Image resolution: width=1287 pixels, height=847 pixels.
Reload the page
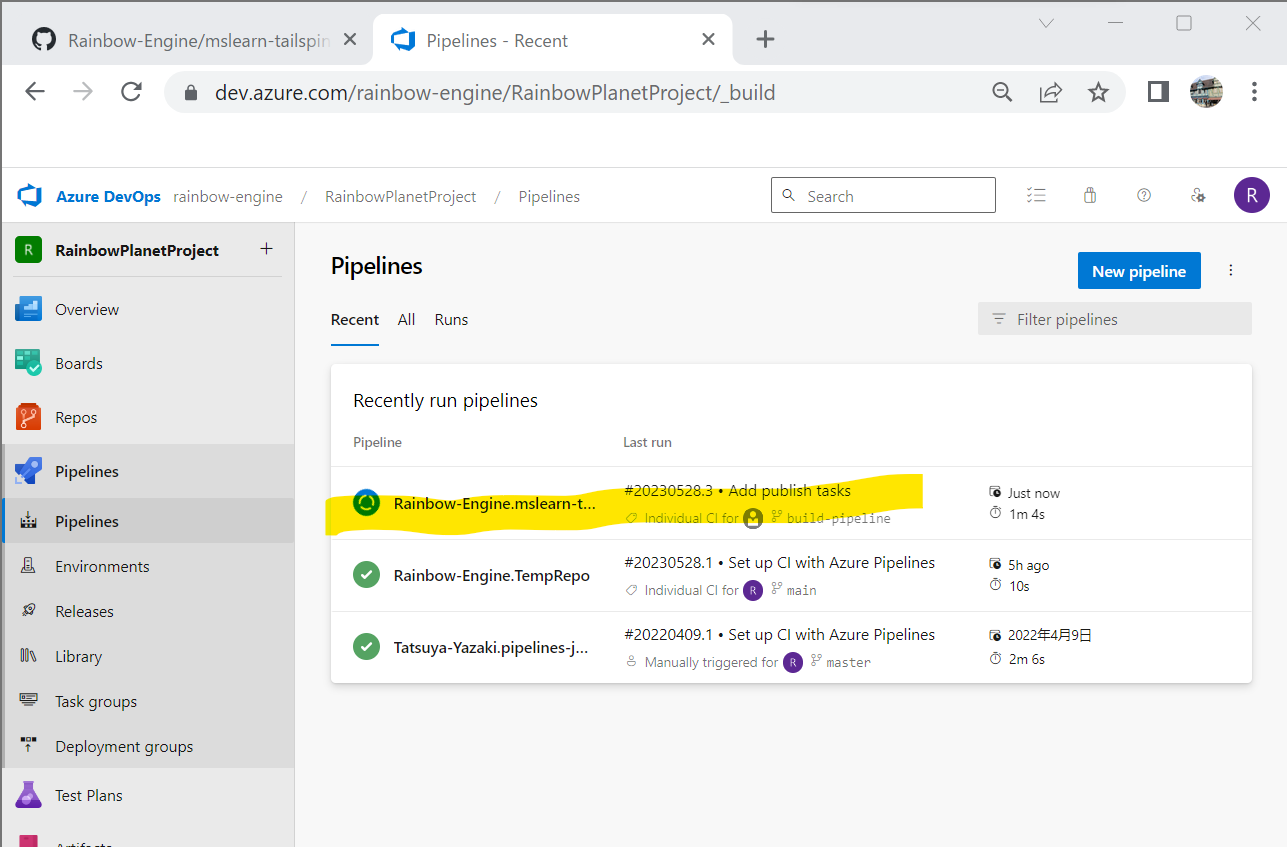pos(131,92)
